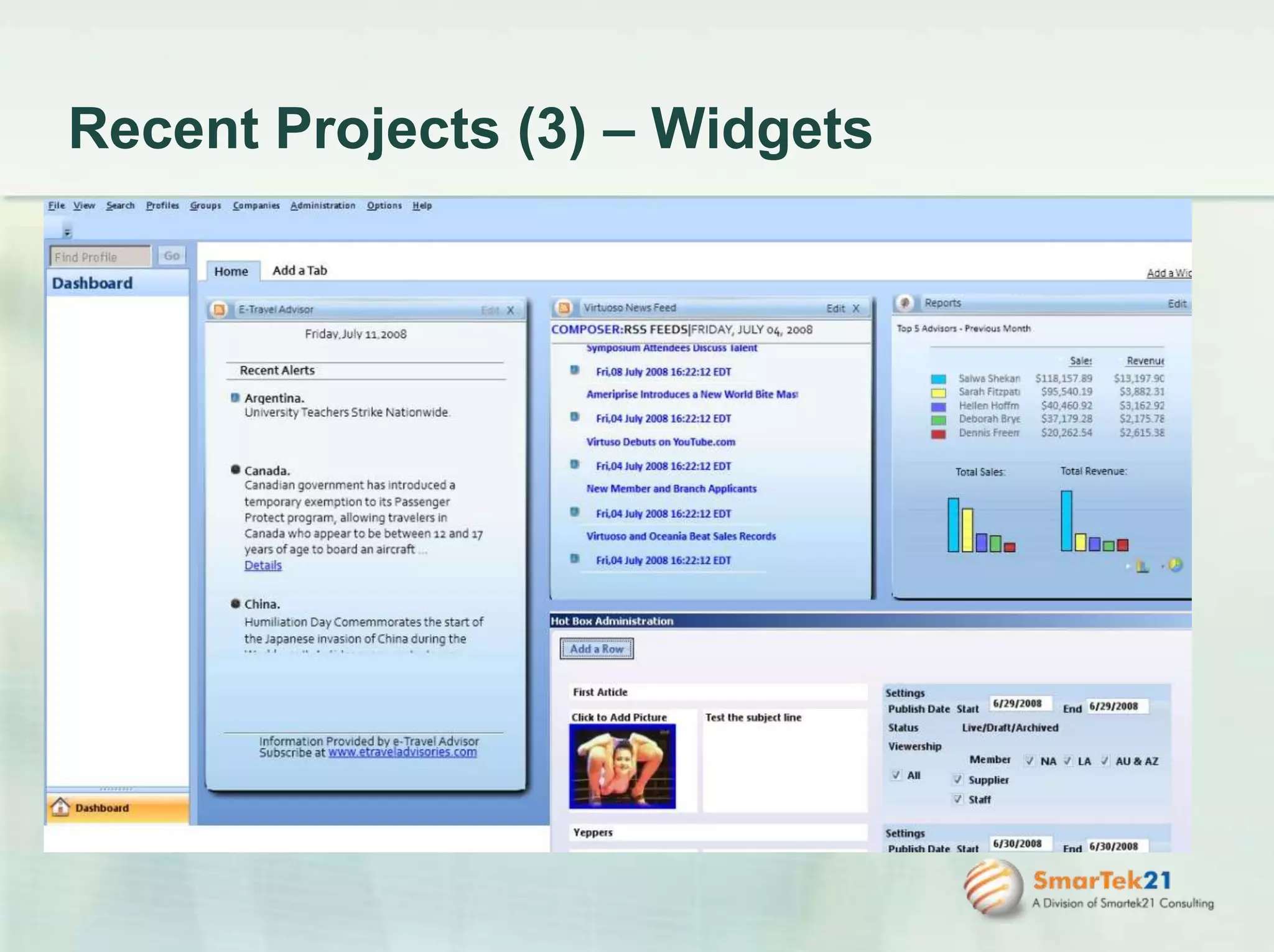Click the Dashboard home icon in sidebar
The height and width of the screenshot is (952, 1274).
(60, 807)
